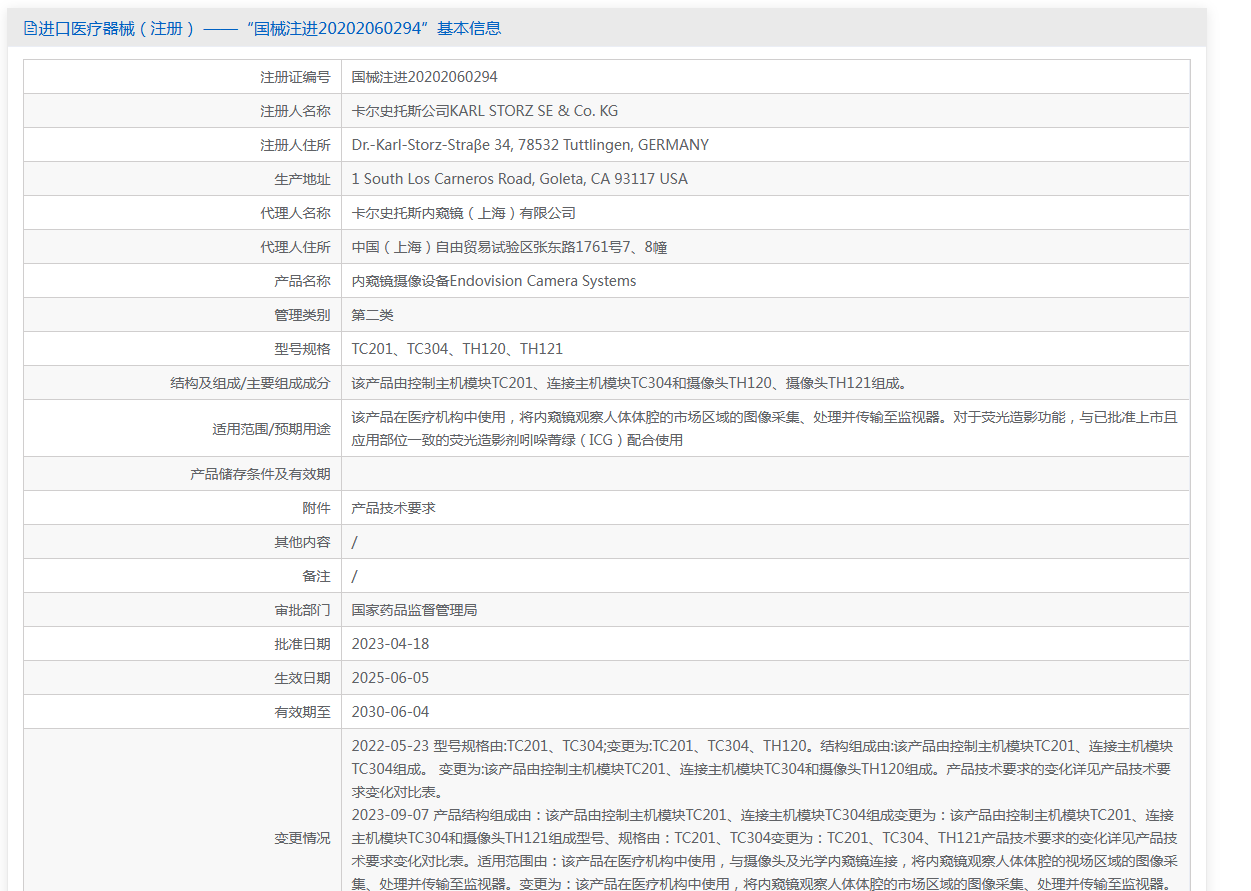Open the 产品技术要求 attachment
This screenshot has height=891, width=1251.
[394, 508]
